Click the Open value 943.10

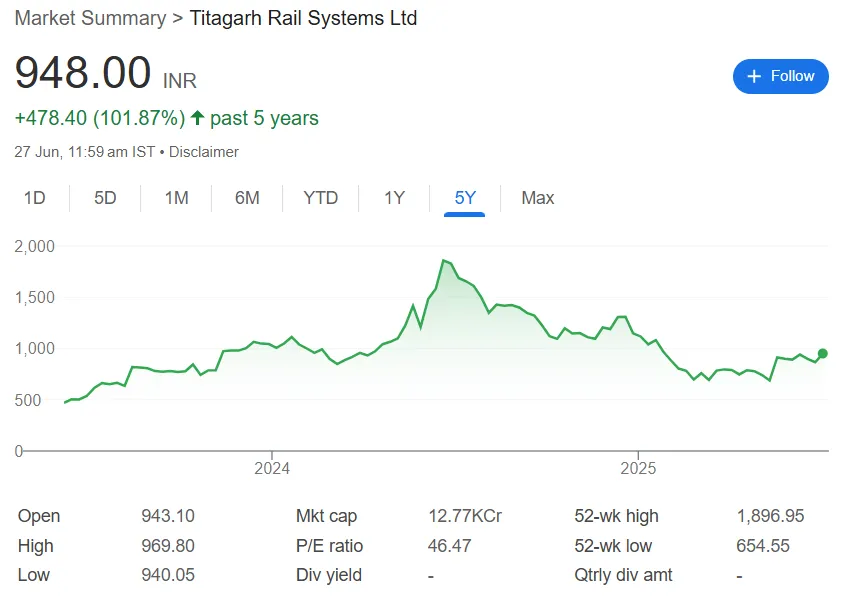pos(168,516)
